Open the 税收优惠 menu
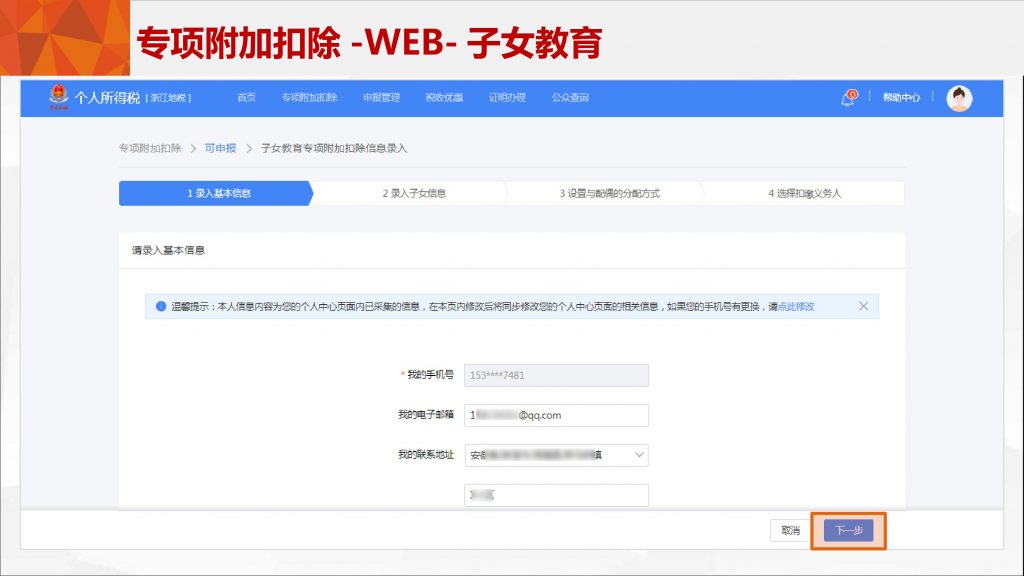This screenshot has width=1024, height=576. point(444,98)
